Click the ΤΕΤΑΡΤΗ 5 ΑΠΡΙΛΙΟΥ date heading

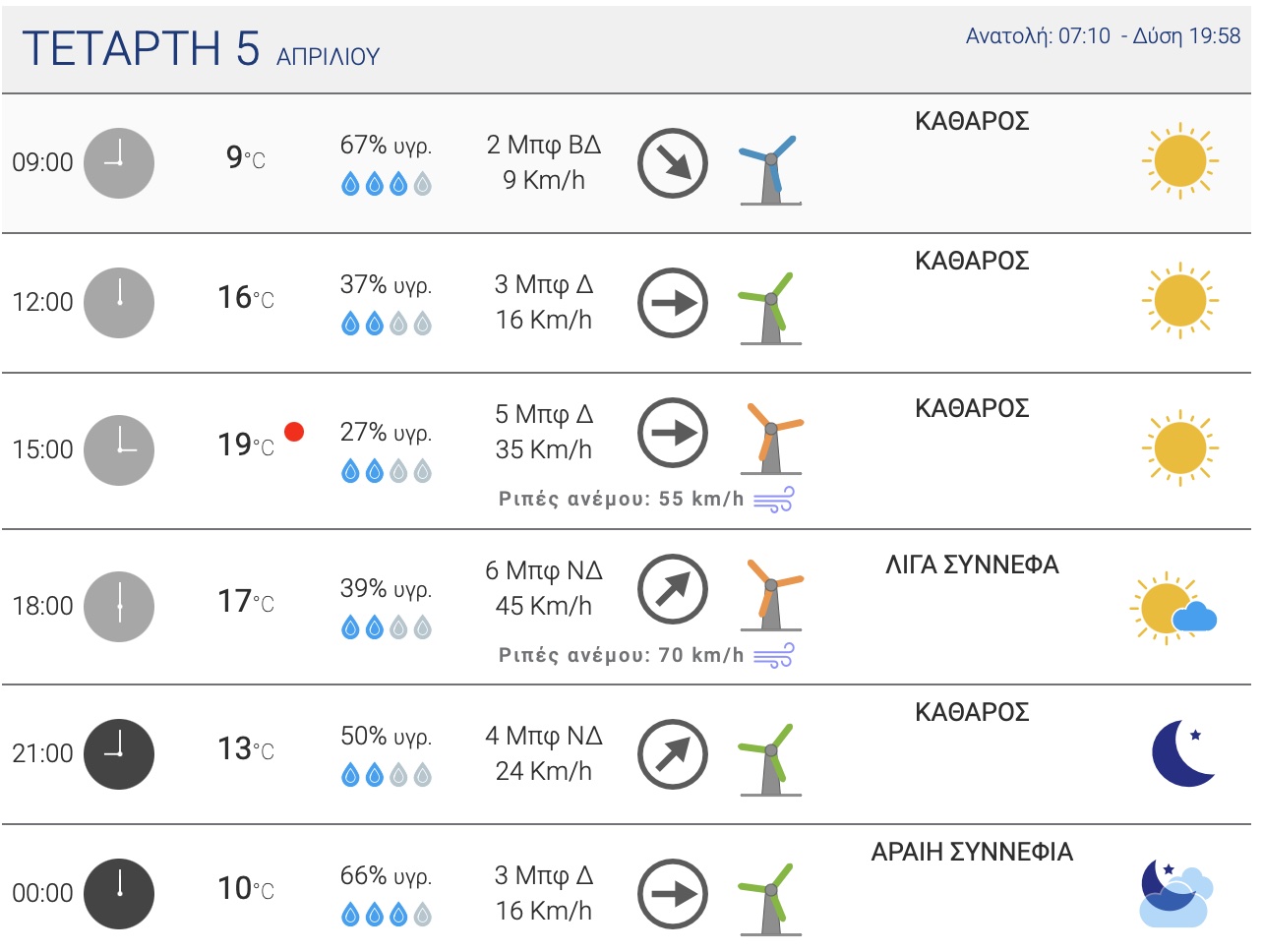coord(201,49)
